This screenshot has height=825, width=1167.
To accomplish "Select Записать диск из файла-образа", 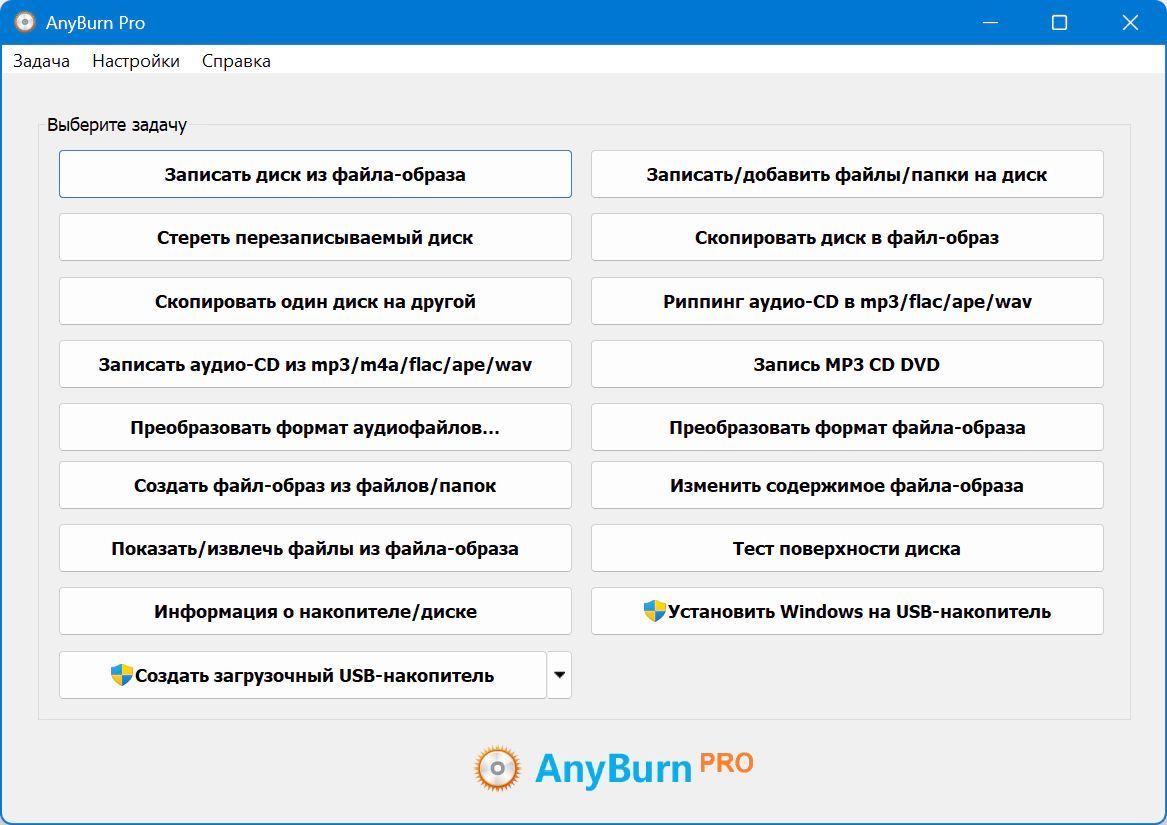I will point(316,174).
